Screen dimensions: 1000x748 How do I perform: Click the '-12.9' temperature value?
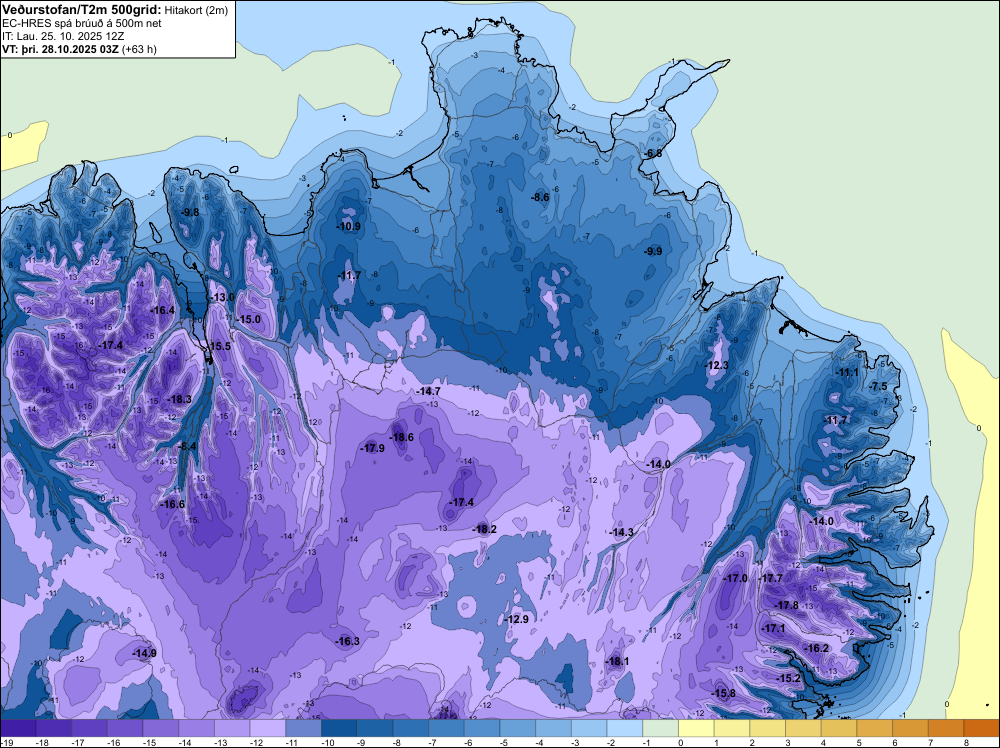pos(517,619)
